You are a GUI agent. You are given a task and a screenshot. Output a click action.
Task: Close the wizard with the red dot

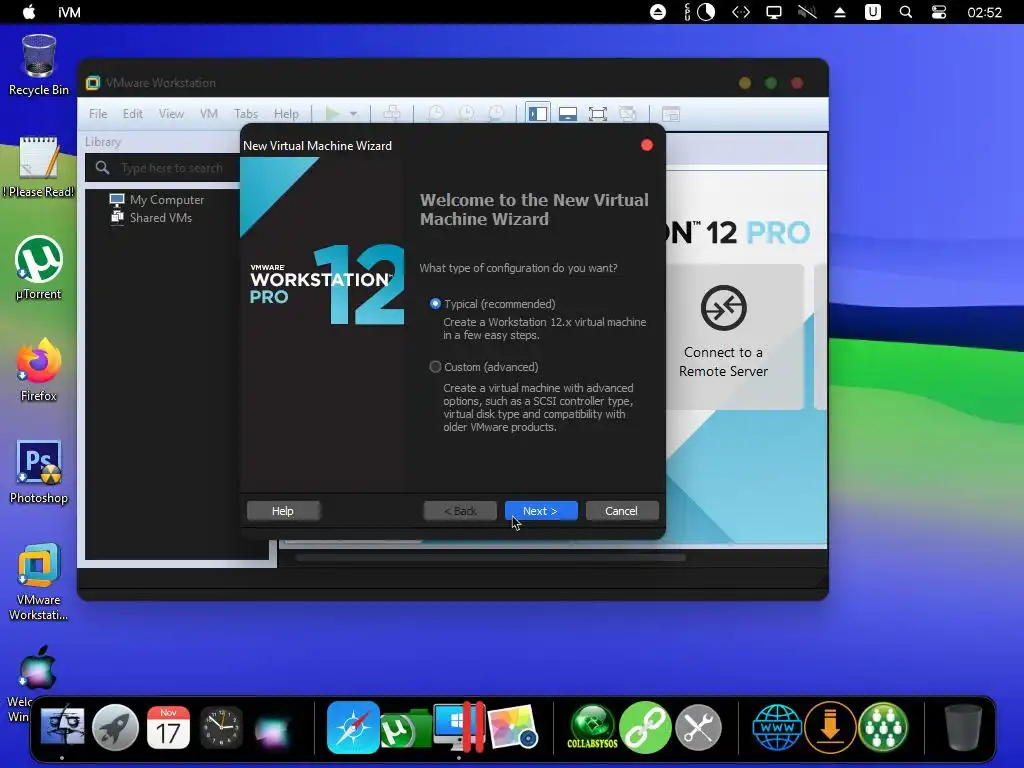647,145
